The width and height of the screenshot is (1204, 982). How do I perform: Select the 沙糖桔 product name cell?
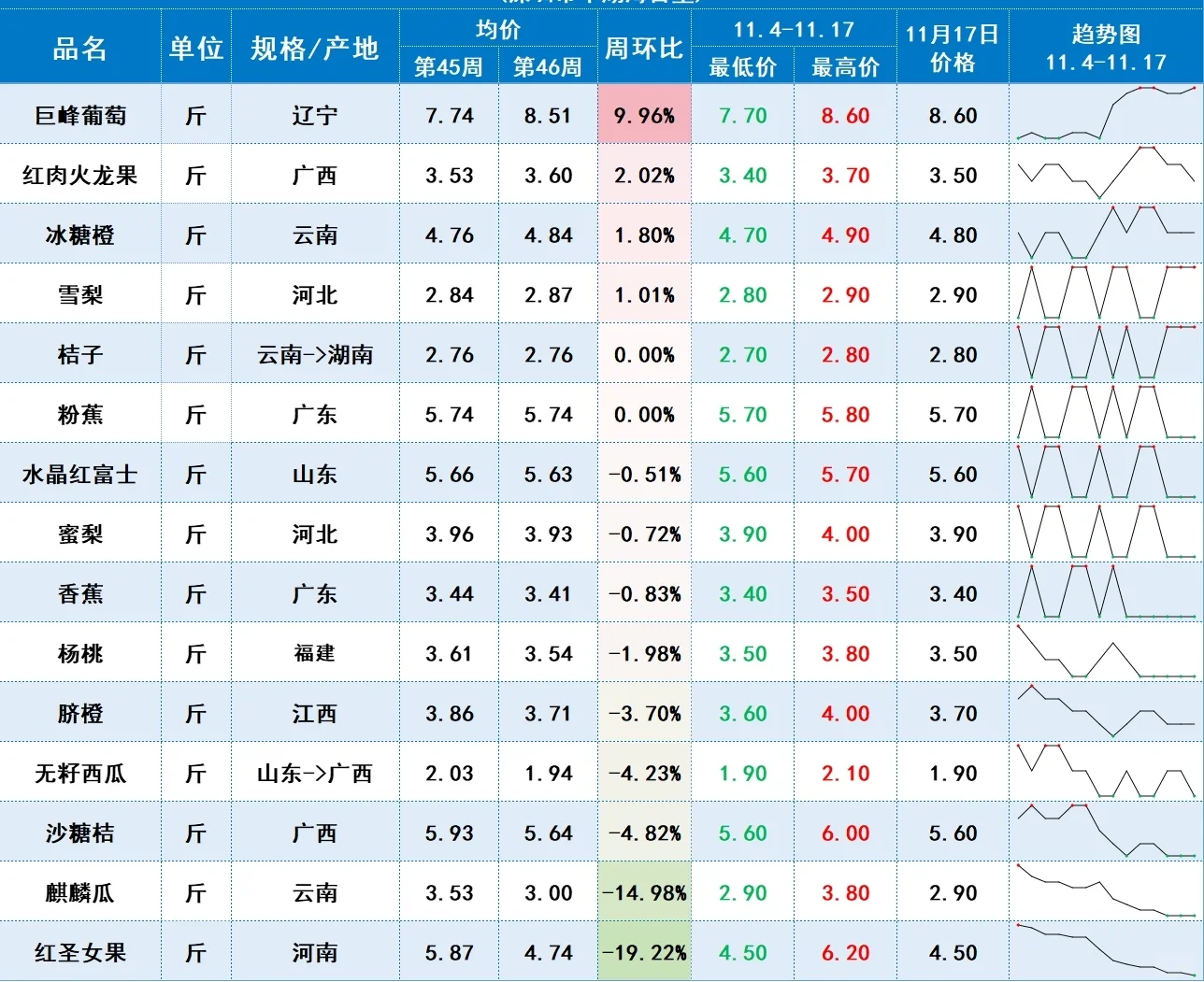click(80, 833)
